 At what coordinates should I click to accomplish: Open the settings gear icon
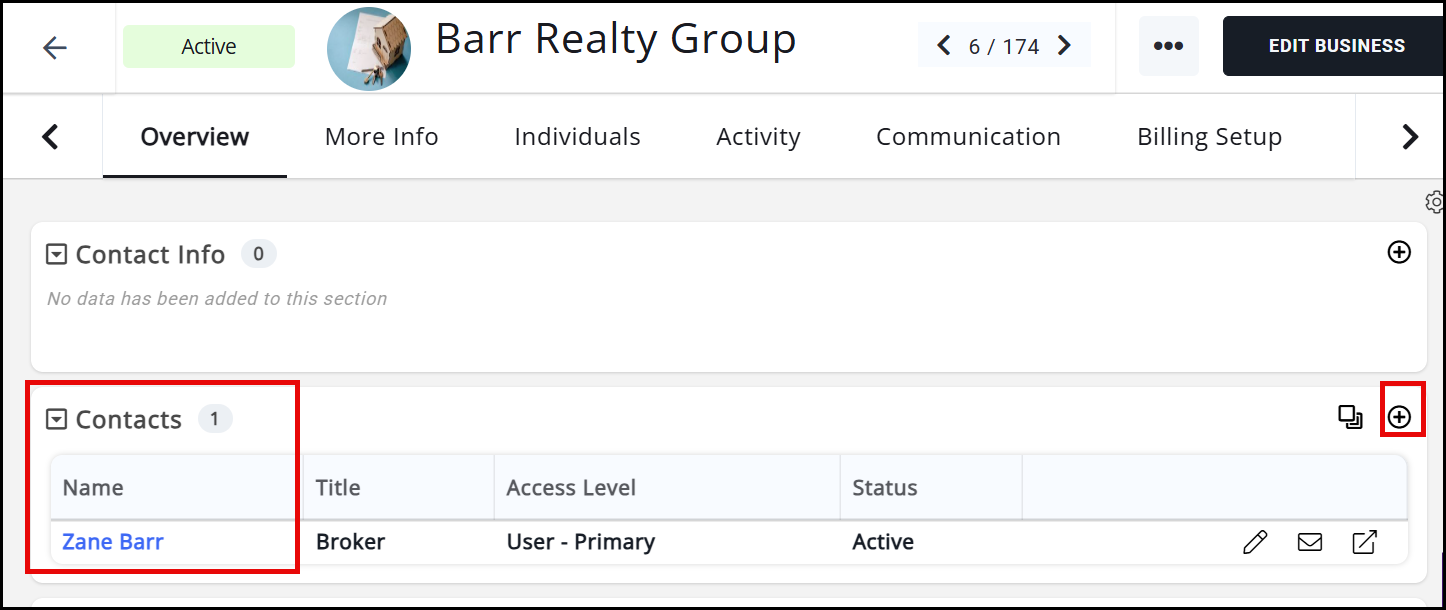pyautogui.click(x=1435, y=202)
